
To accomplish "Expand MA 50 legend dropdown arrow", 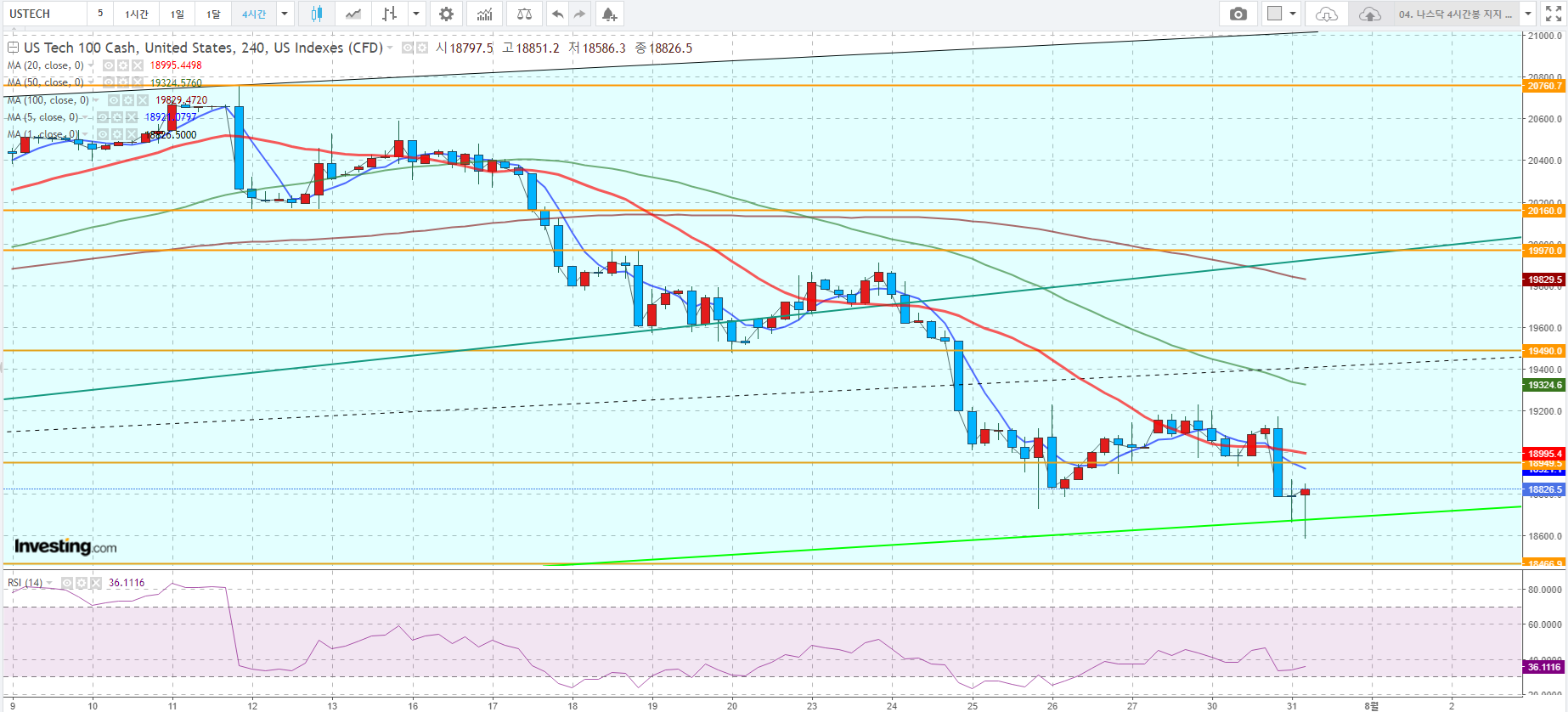I will point(91,82).
